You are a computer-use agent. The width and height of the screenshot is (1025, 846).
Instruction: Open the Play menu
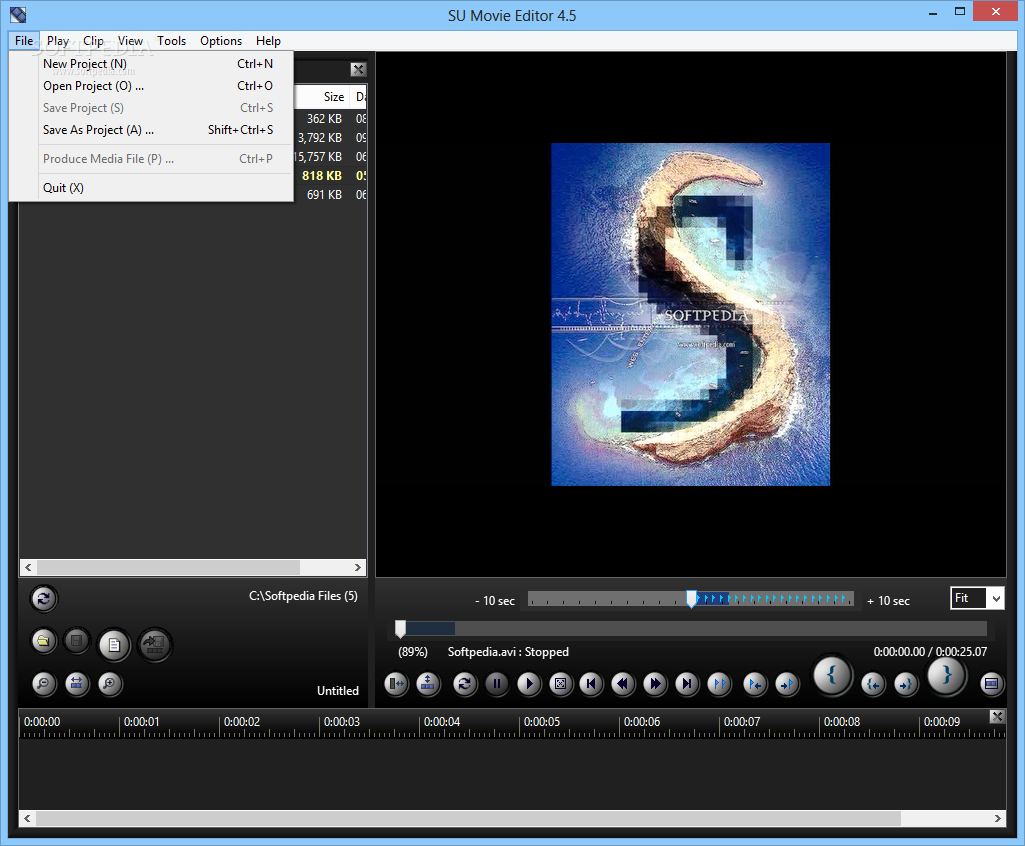point(58,41)
